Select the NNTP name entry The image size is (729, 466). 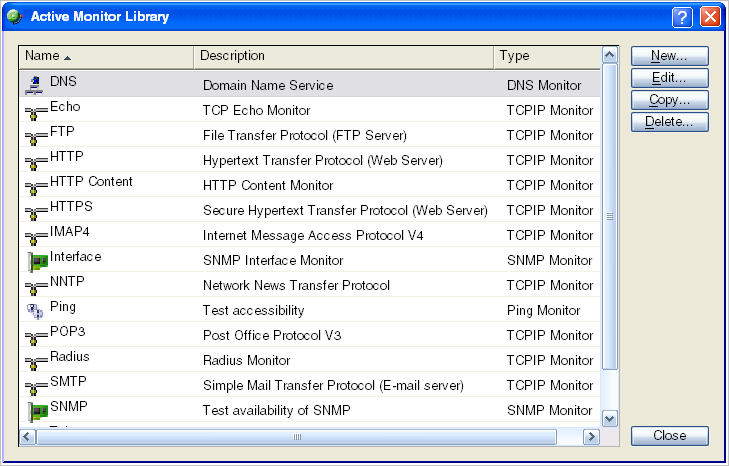point(67,282)
